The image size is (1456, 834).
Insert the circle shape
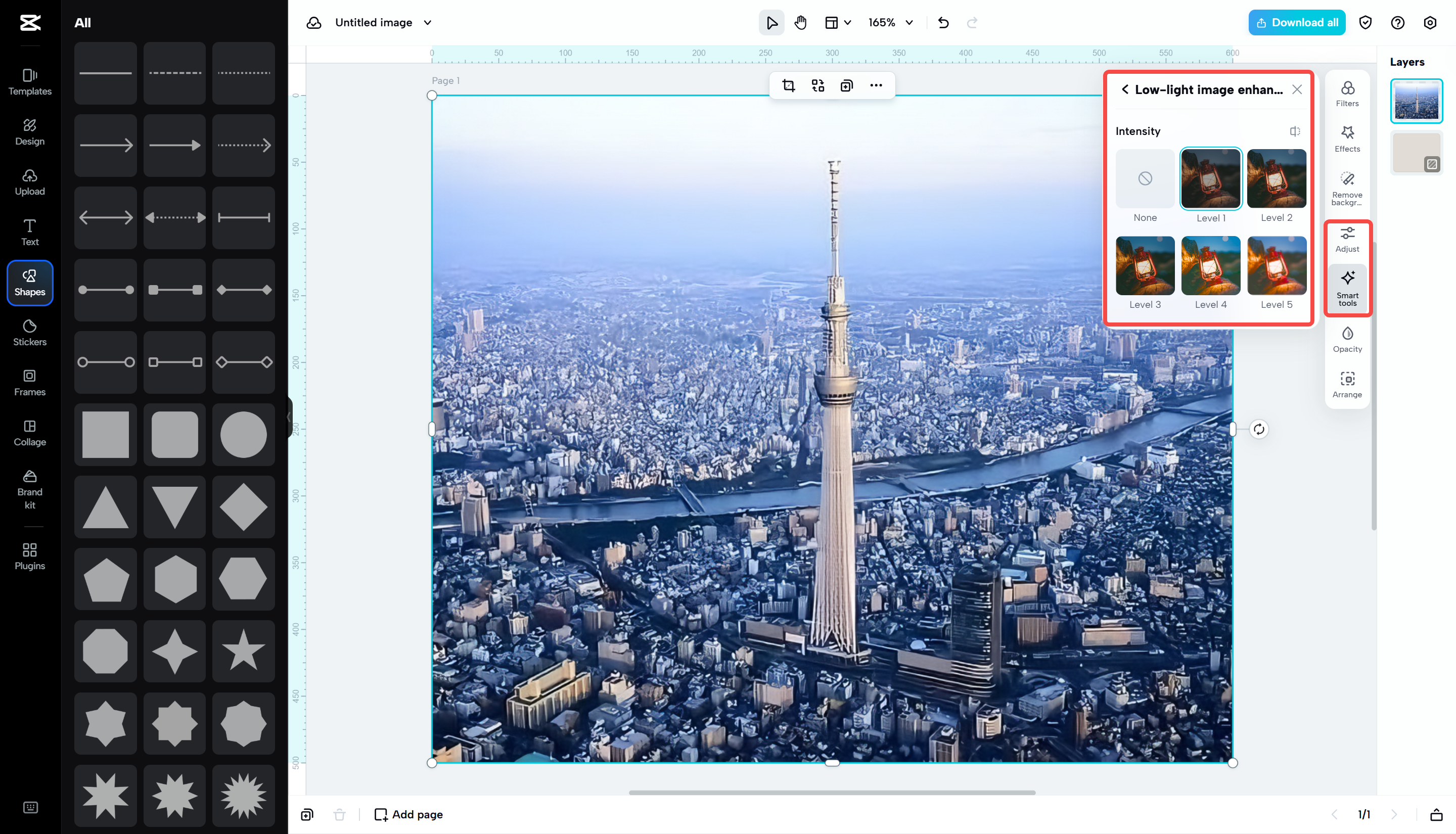click(244, 434)
